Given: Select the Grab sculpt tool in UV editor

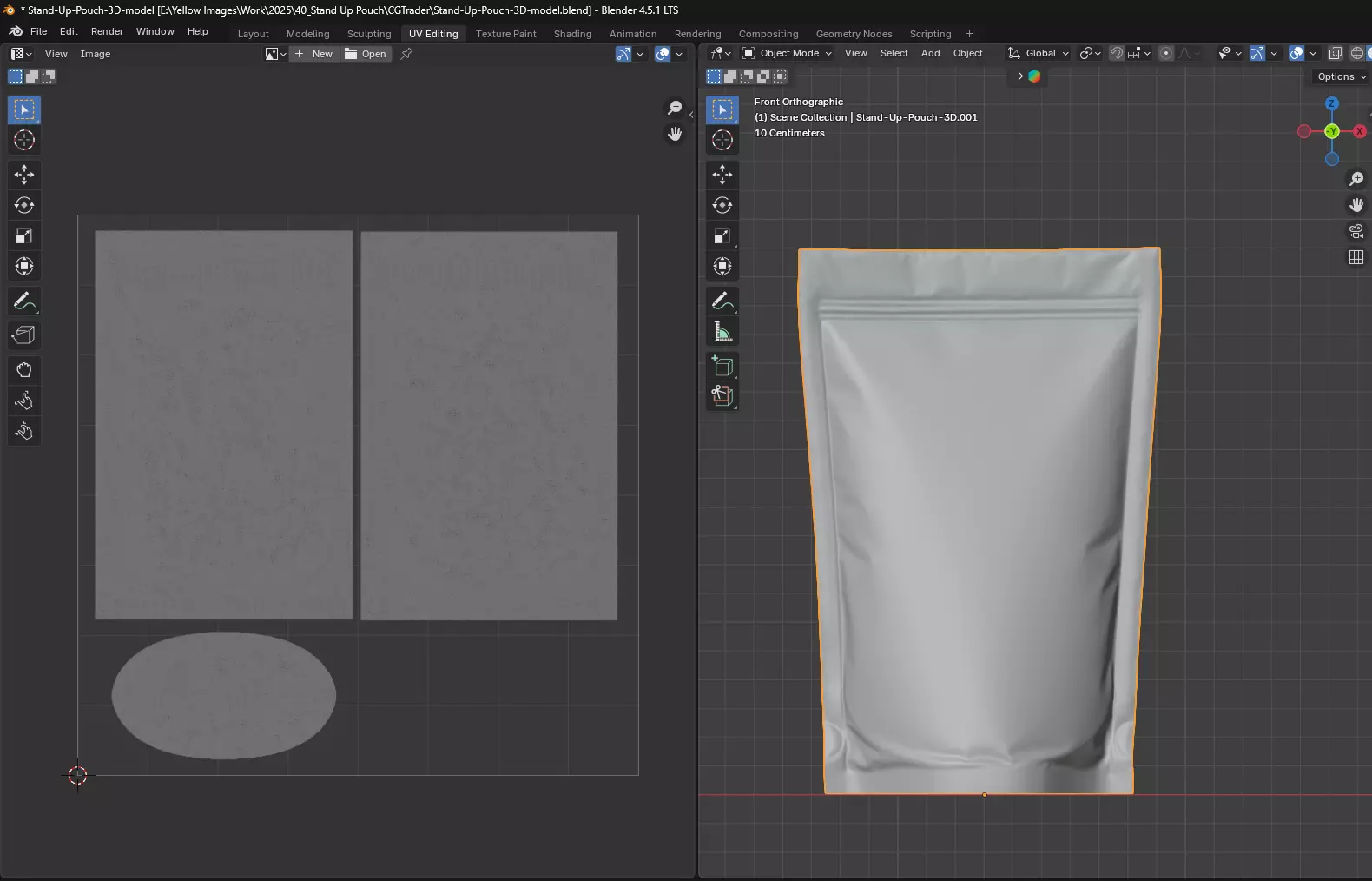Looking at the screenshot, I should tap(24, 370).
